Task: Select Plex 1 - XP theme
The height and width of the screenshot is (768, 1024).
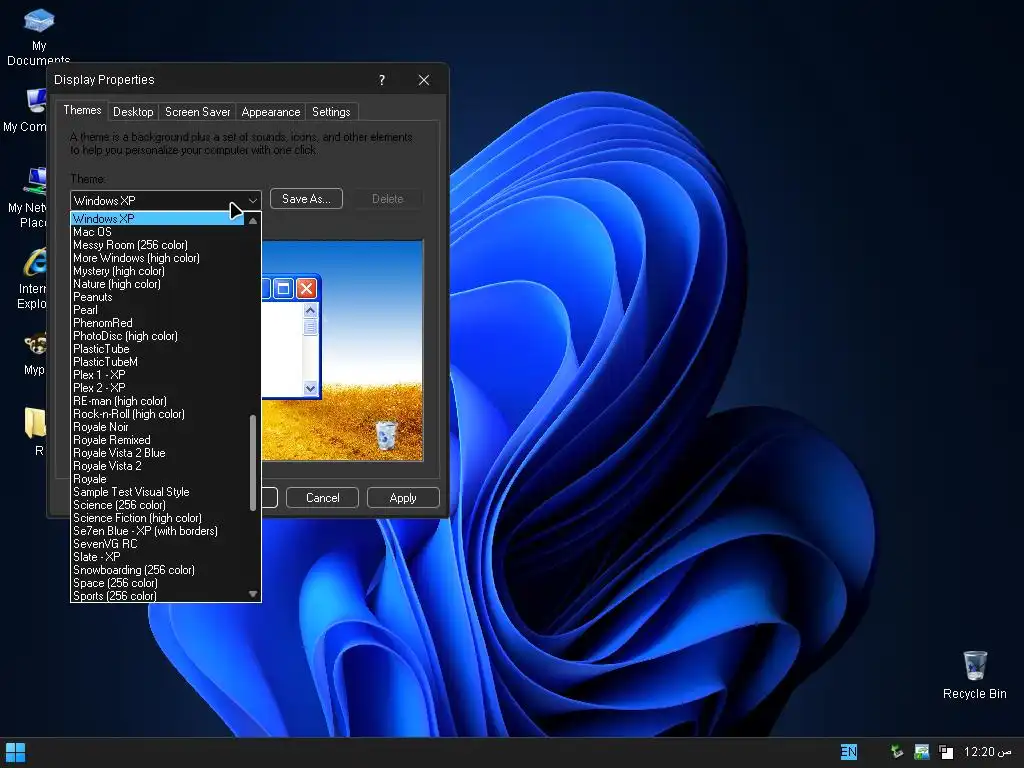Action: (157, 375)
